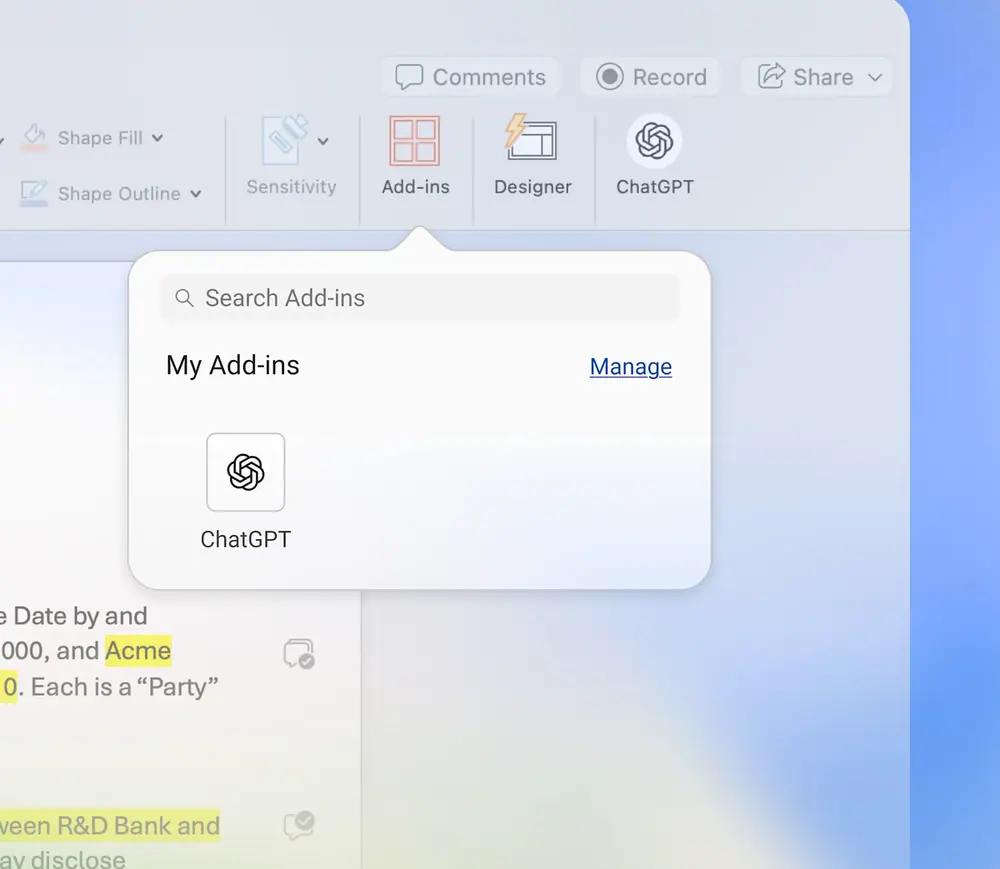Expand the Shape Outline dropdown arrow
The height and width of the screenshot is (869, 1000).
coord(196,194)
